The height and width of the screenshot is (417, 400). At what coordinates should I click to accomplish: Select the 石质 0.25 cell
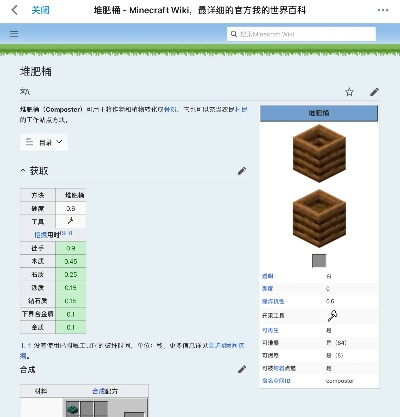[71, 275]
